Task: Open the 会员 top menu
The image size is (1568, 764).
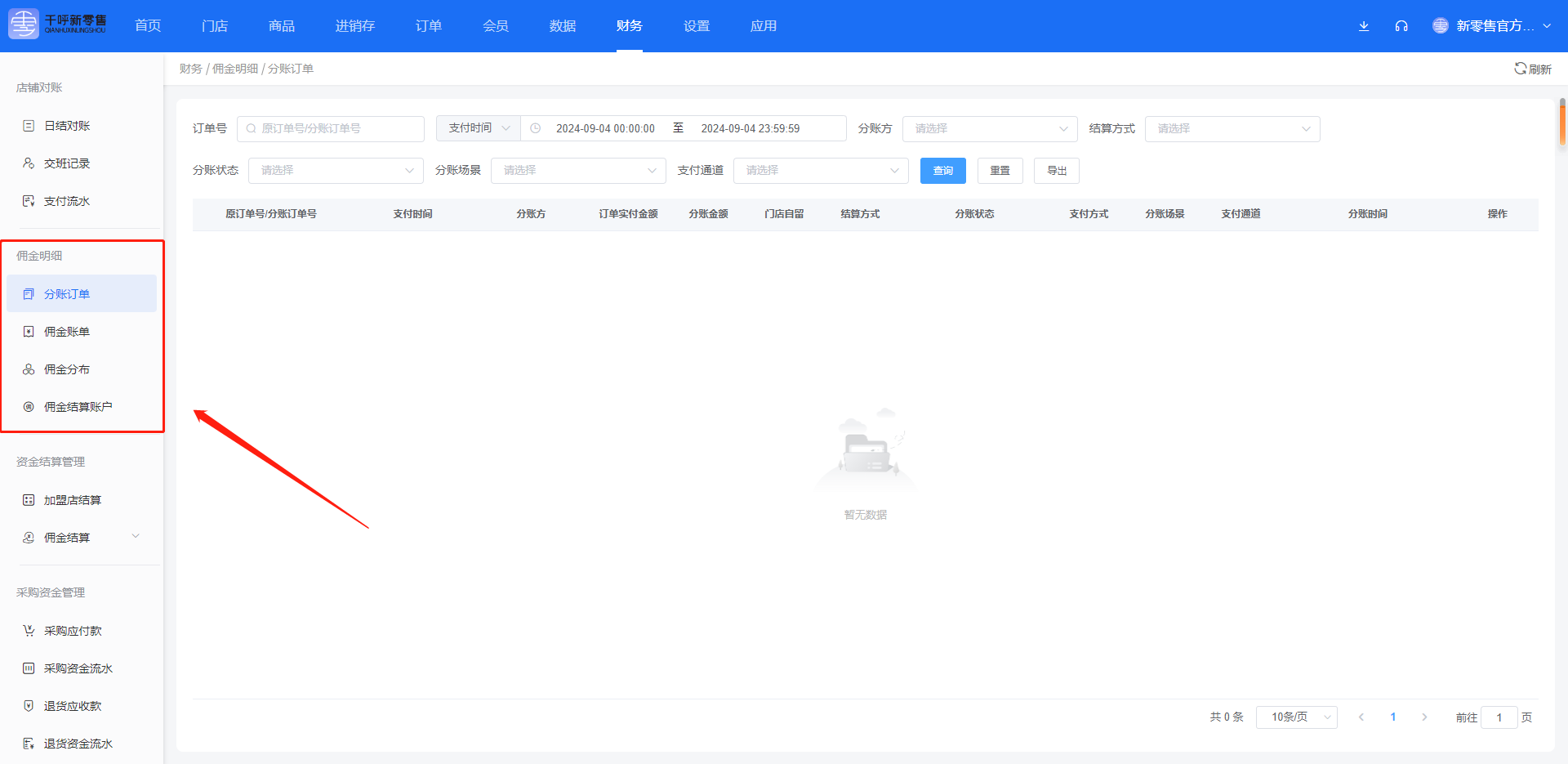Action: pos(496,26)
